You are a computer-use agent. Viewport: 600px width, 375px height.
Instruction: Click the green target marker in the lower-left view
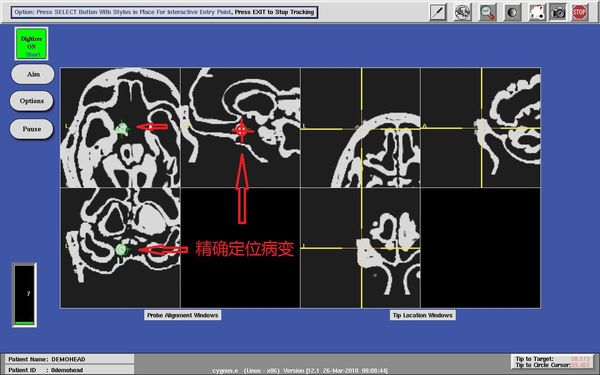tap(122, 249)
